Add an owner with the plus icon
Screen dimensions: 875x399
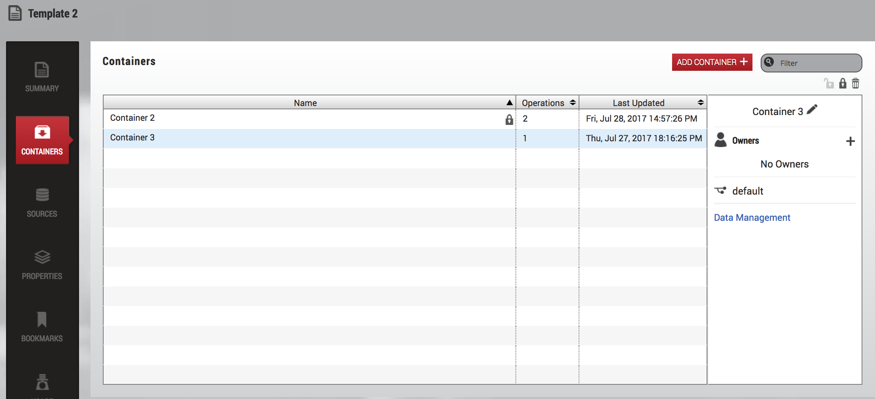(x=850, y=142)
